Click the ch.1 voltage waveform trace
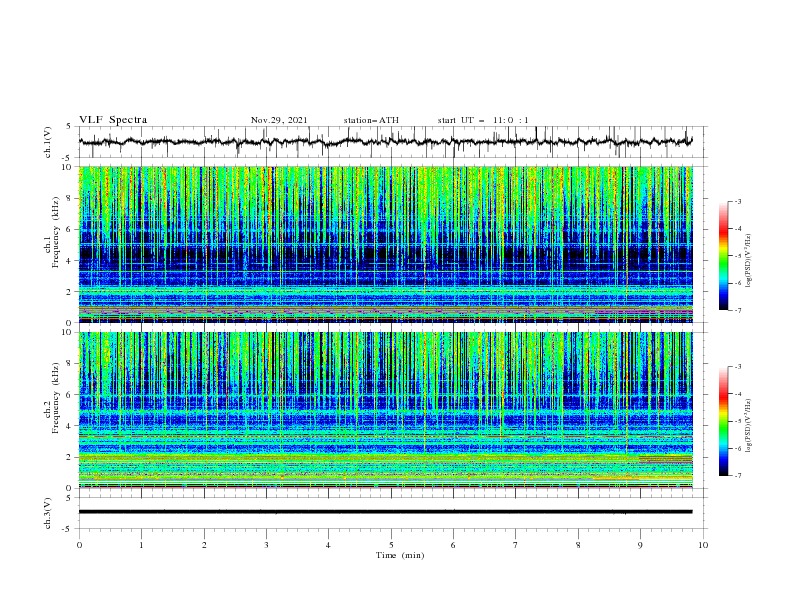Image resolution: width=792 pixels, height=612 pixels. click(385, 142)
